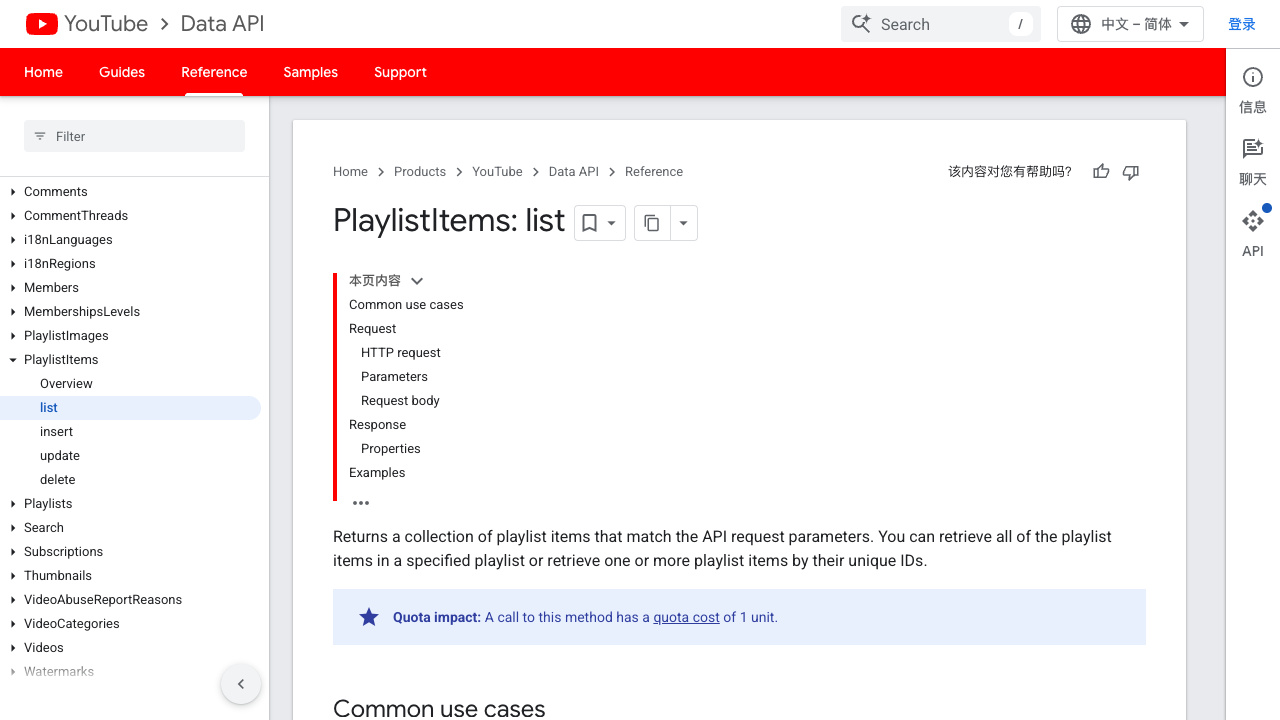Screen dimensions: 1280x720
Task: Collapse the 本页内容 contents chevron
Action: [417, 281]
